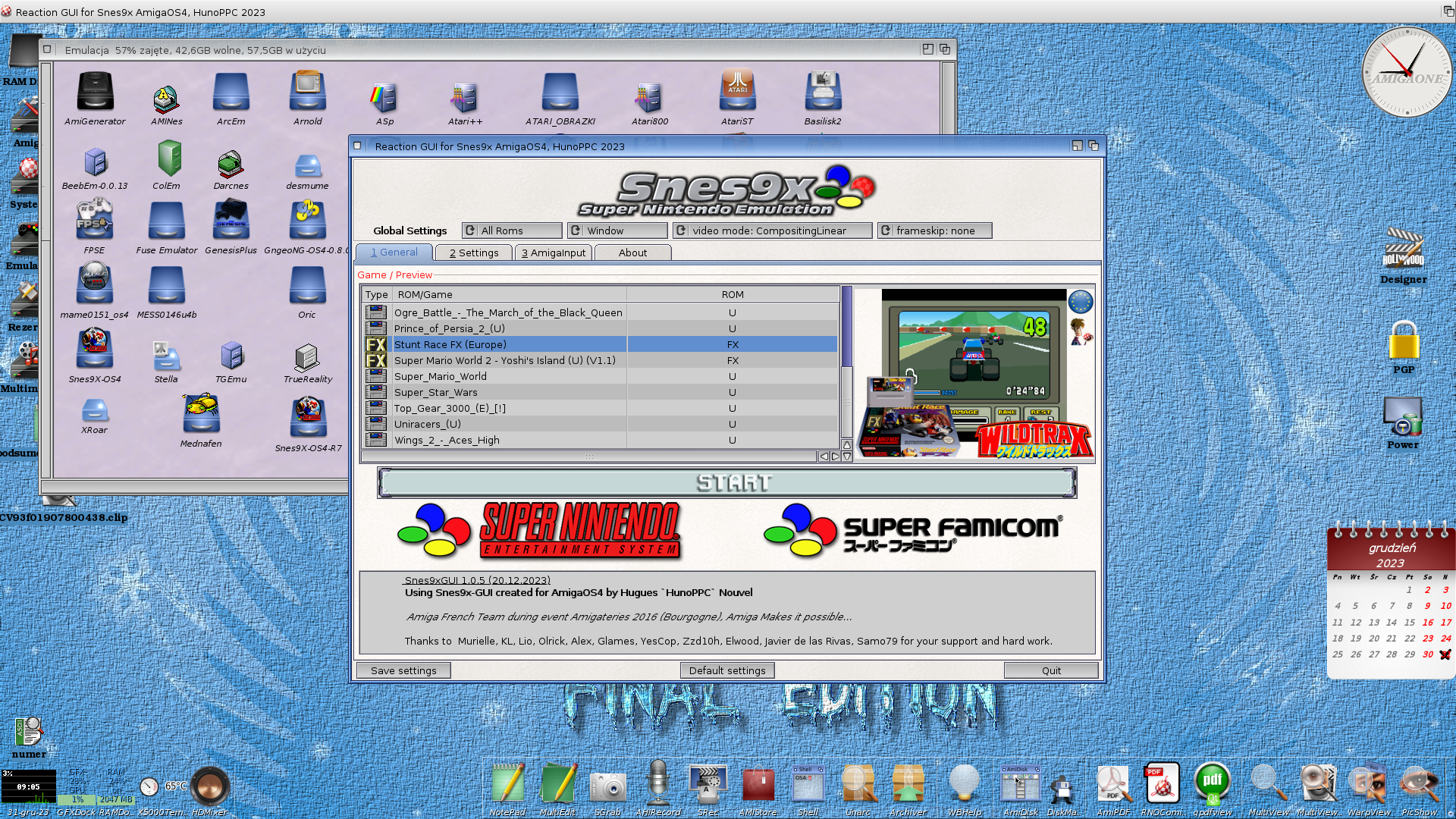Viewport: 1456px width, 819px height.
Task: Switch to the General tab
Action: [394, 253]
